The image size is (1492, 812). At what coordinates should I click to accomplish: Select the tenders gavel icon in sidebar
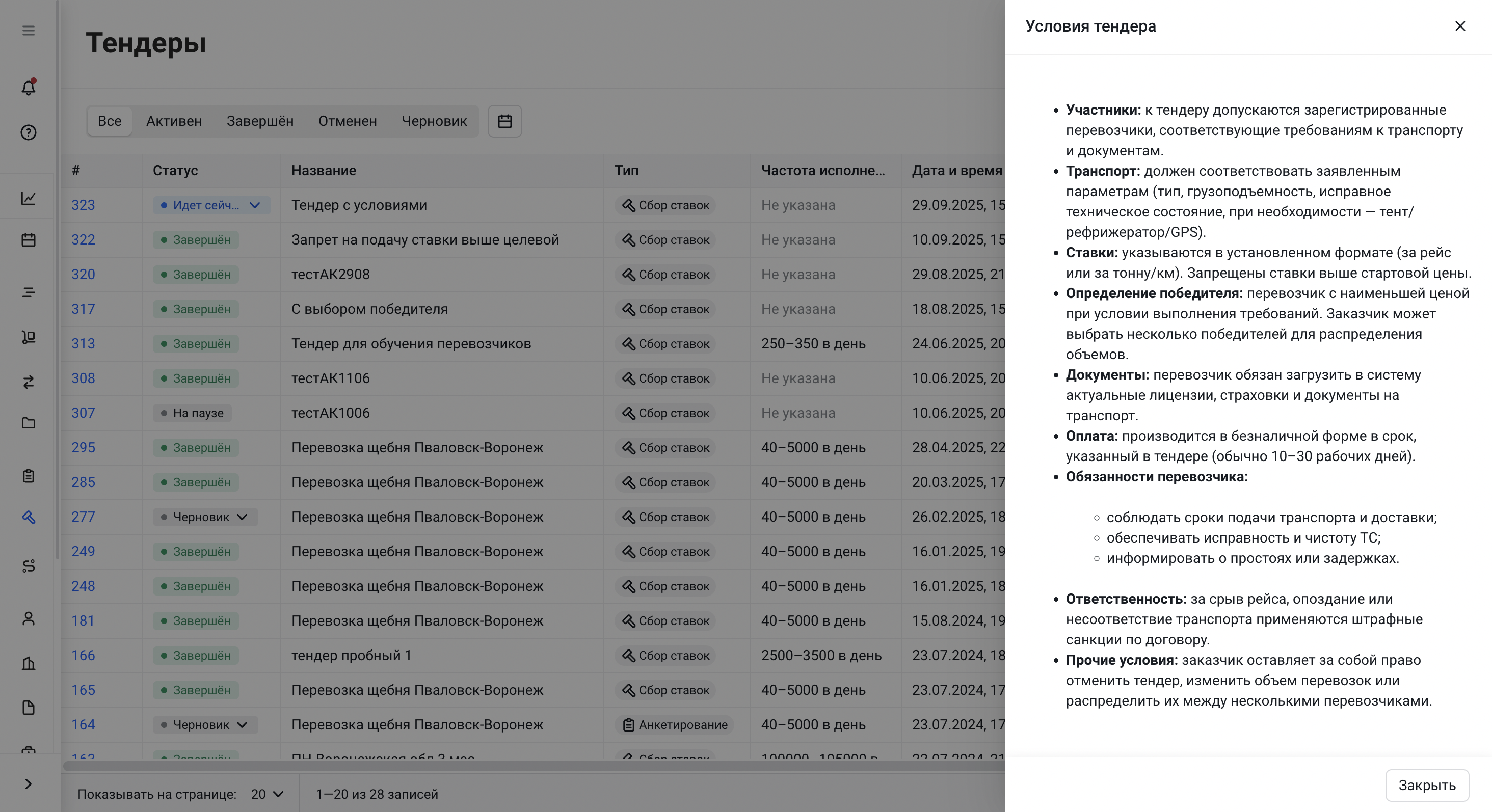click(29, 517)
